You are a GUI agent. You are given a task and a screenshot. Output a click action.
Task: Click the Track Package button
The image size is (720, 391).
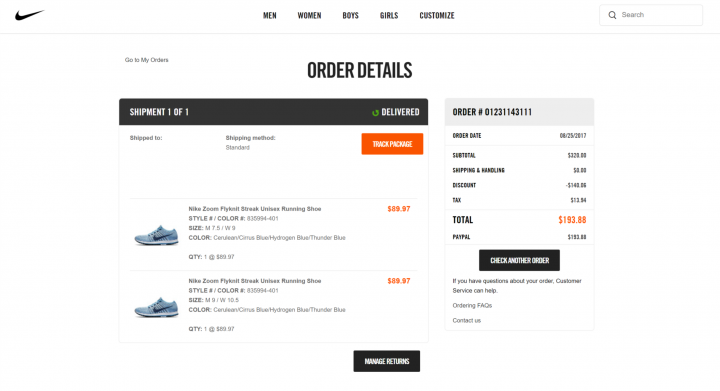(392, 144)
